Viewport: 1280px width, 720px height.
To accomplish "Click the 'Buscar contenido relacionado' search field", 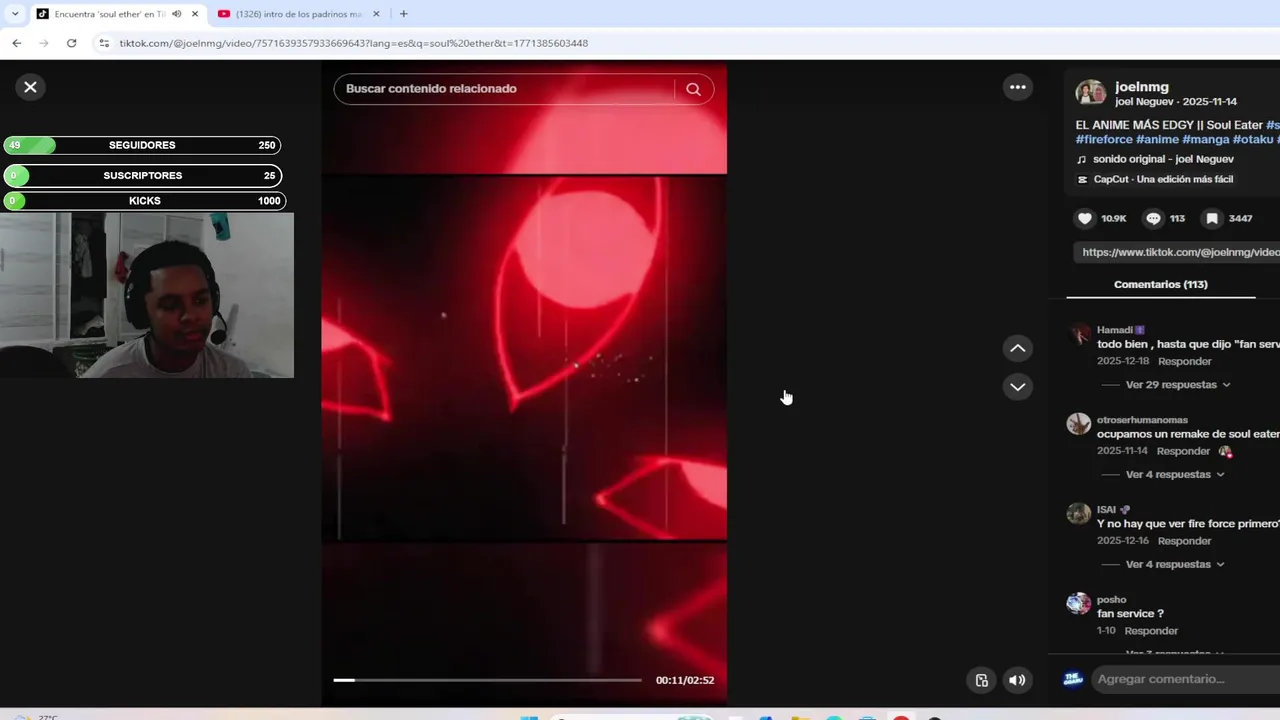I will 506,89.
